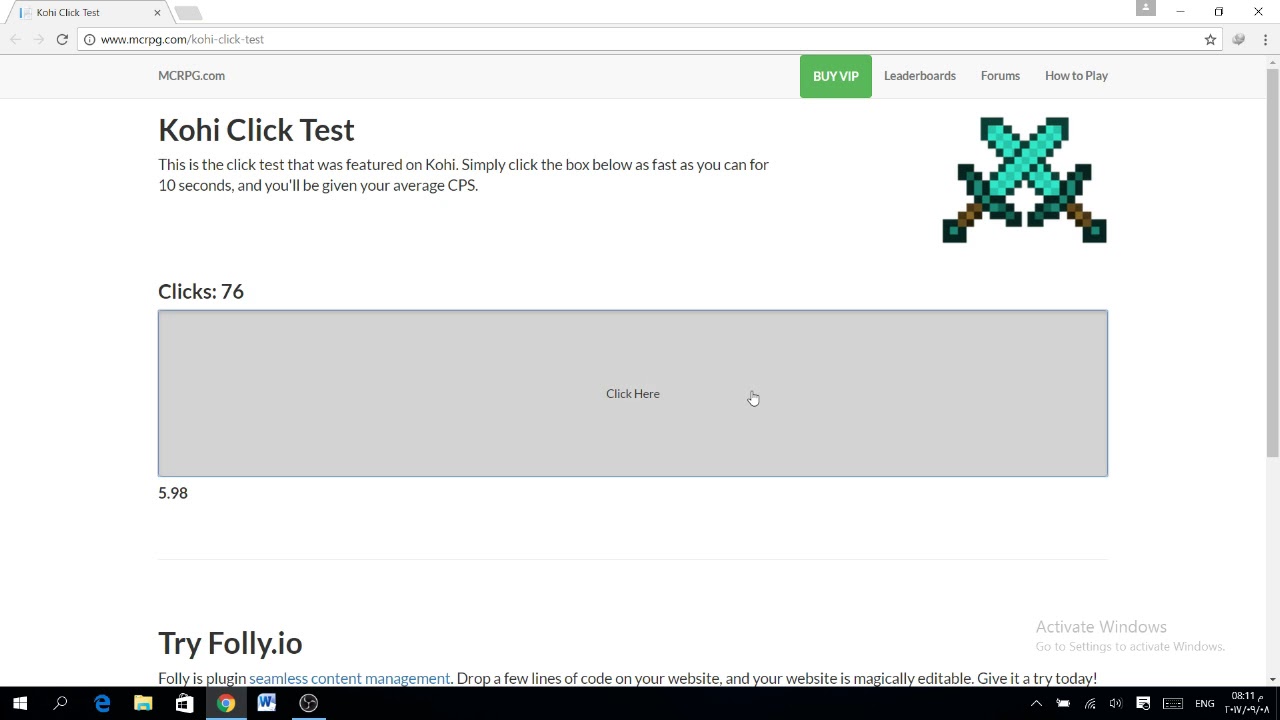Click the scrollbar up arrow
The width and height of the screenshot is (1280, 720).
1272,63
